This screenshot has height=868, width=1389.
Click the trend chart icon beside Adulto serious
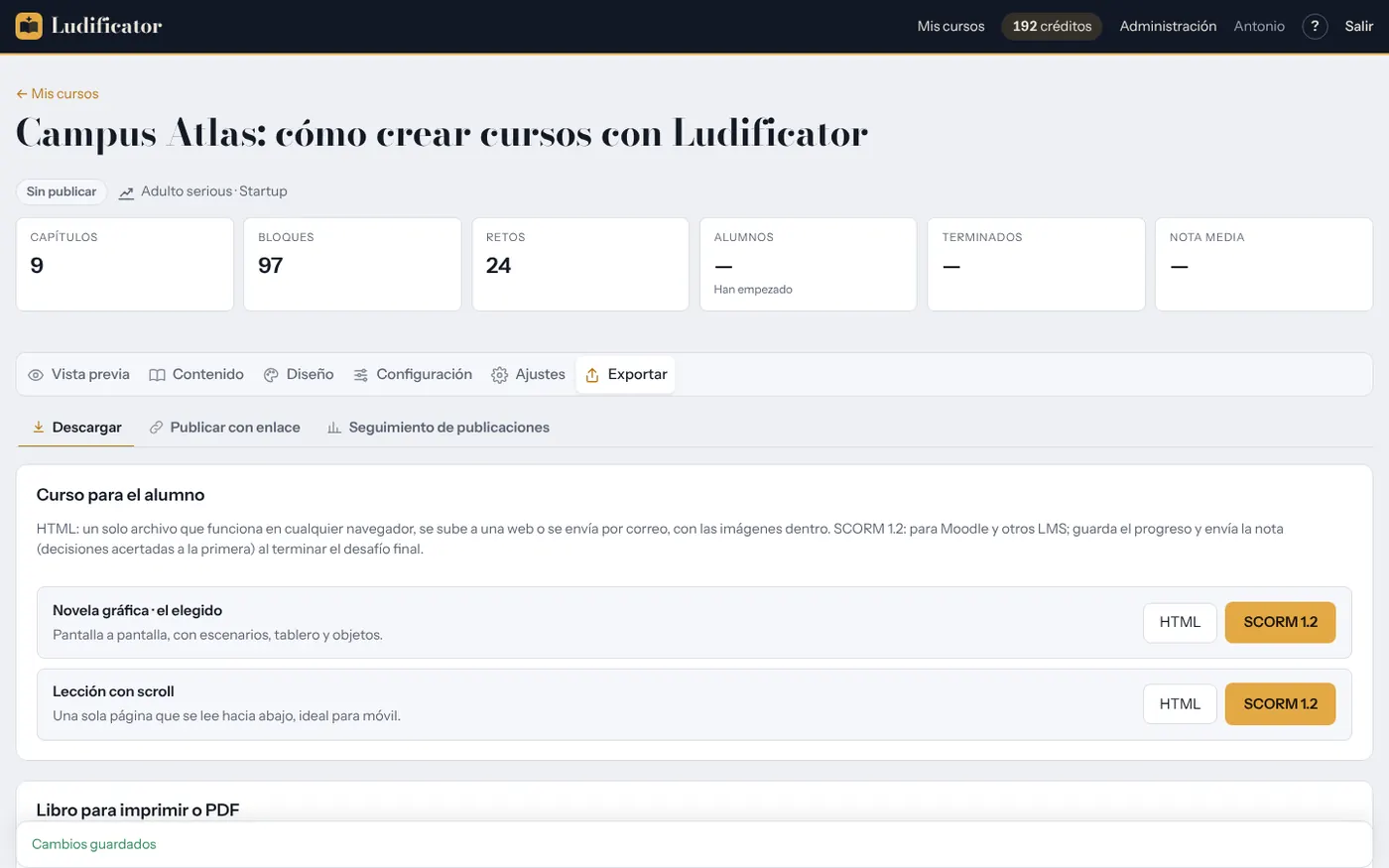tap(126, 192)
